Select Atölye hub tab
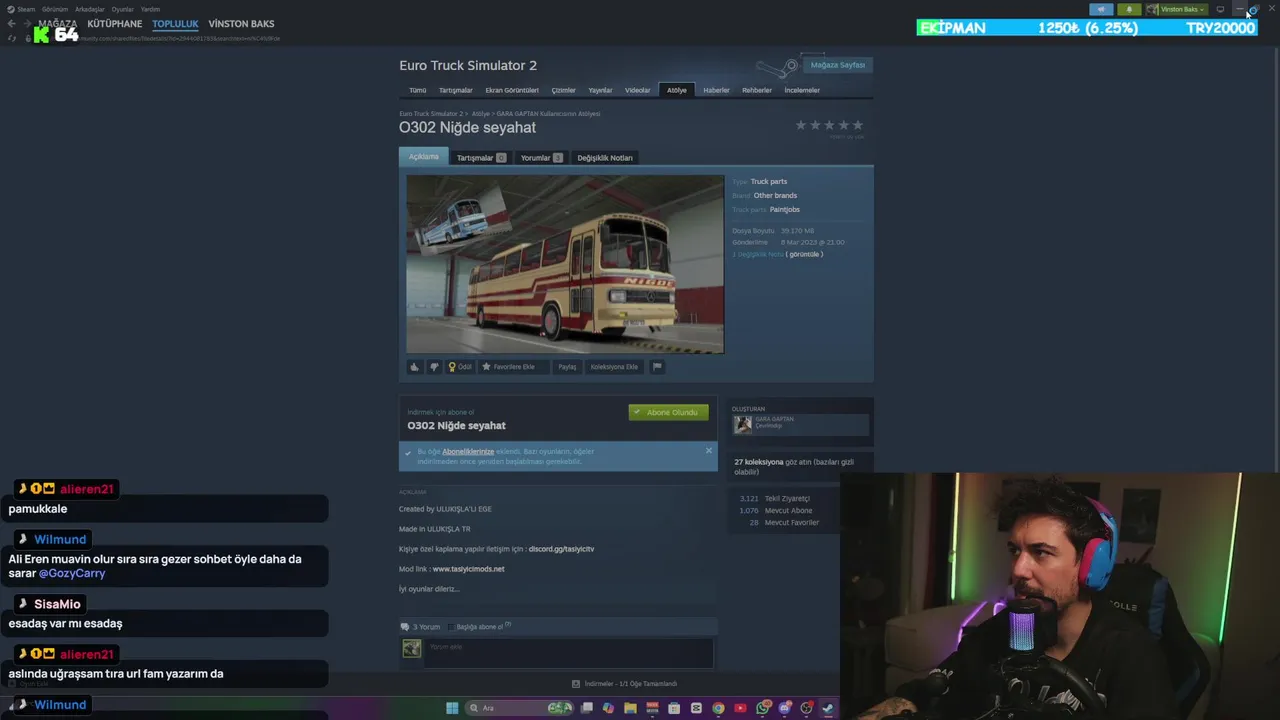The width and height of the screenshot is (1280, 720). [677, 90]
